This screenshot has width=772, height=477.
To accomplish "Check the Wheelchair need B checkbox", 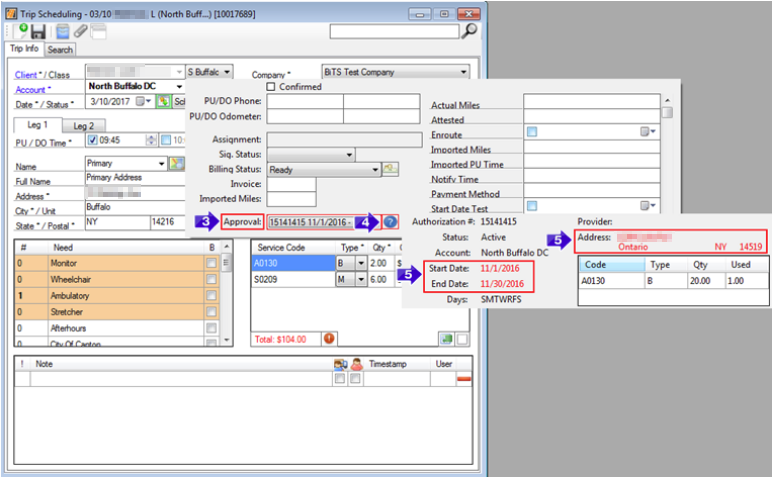I will [x=211, y=280].
